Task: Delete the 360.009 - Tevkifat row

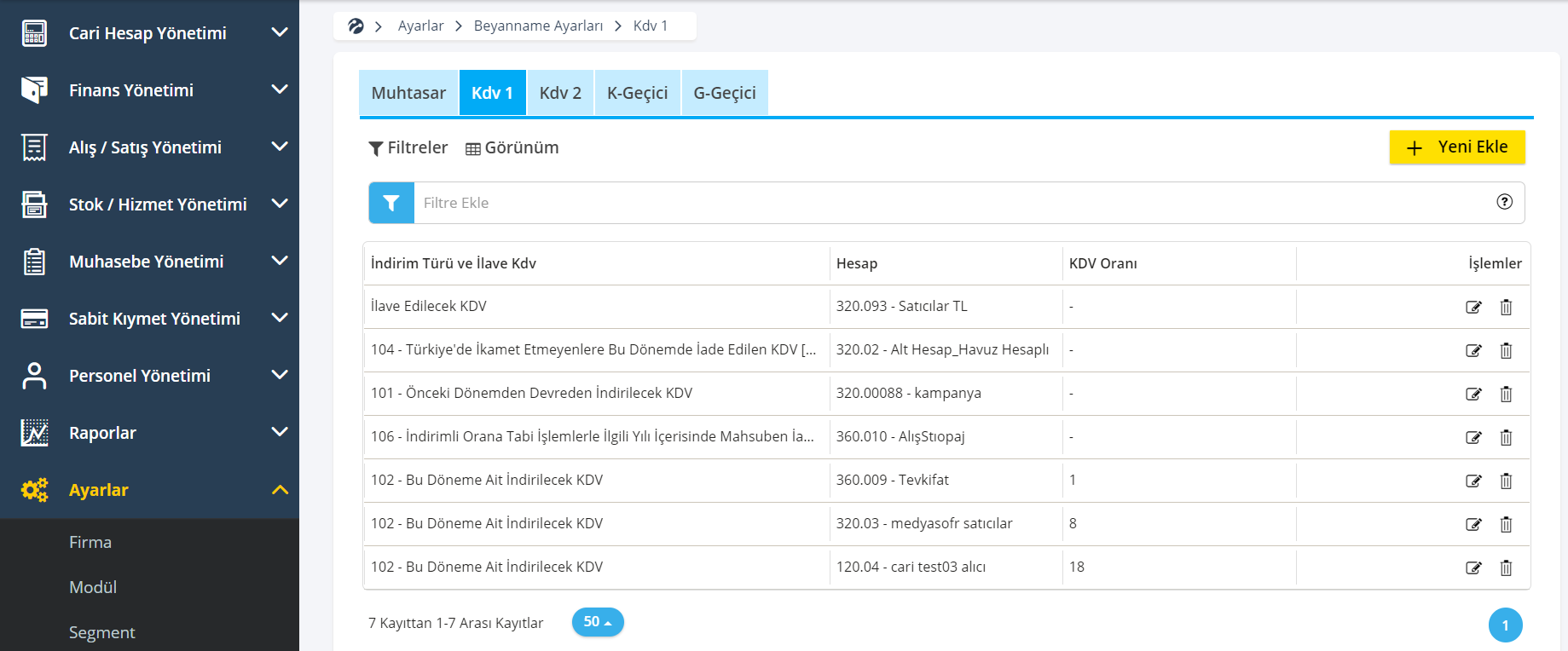Action: 1506,481
